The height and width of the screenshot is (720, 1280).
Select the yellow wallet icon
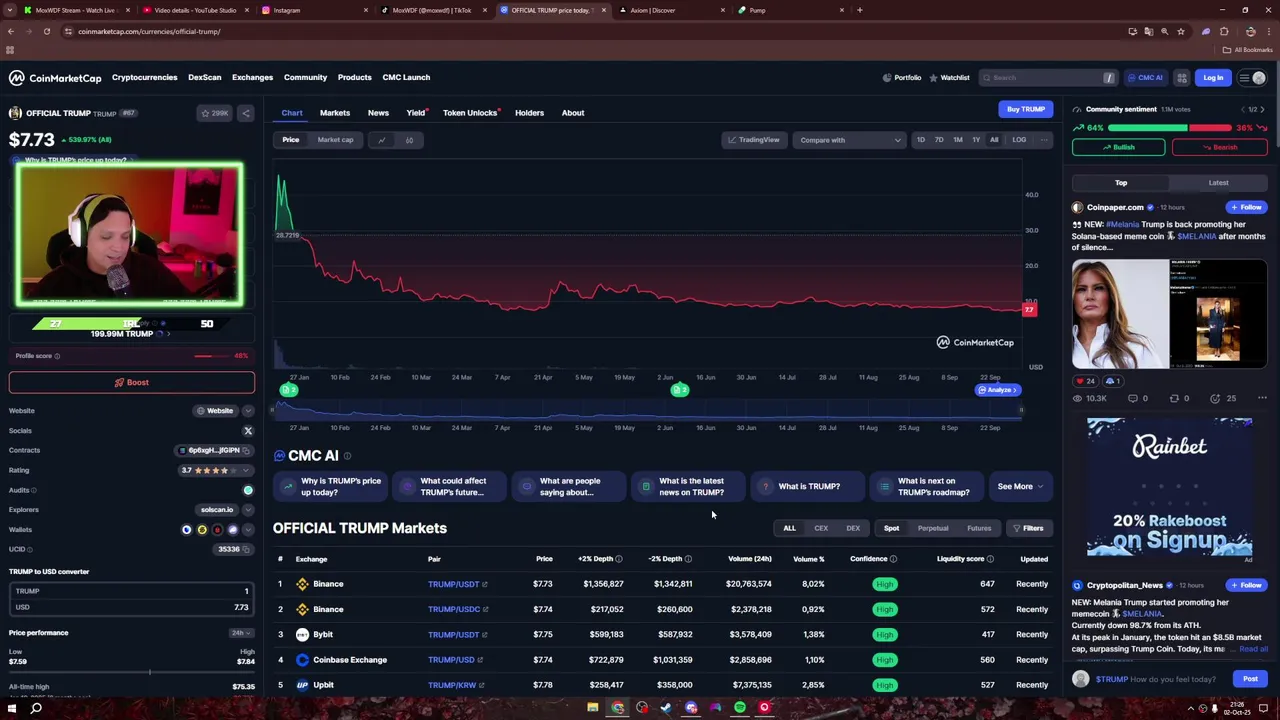point(202,530)
